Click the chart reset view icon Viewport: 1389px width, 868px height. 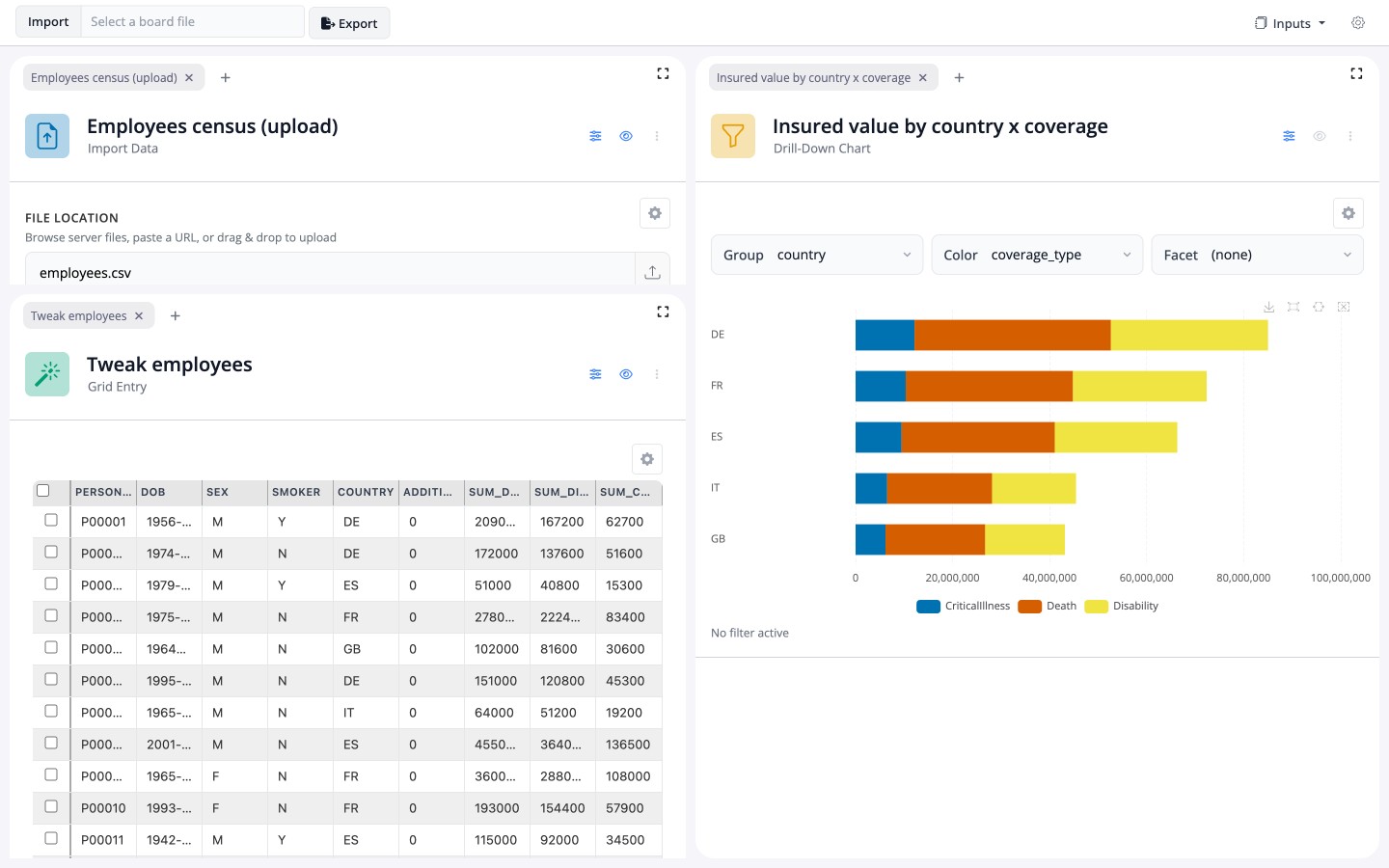tap(1319, 307)
